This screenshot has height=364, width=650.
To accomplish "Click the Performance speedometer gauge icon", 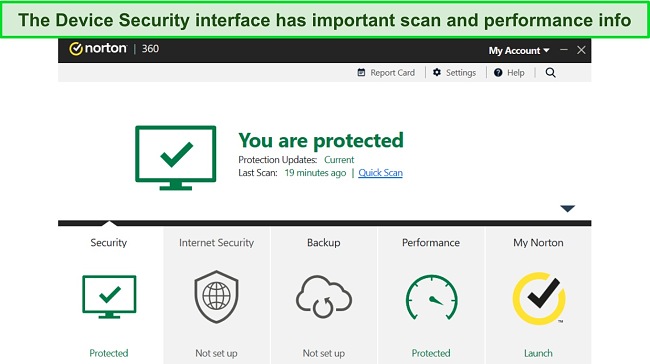I will click(431, 297).
